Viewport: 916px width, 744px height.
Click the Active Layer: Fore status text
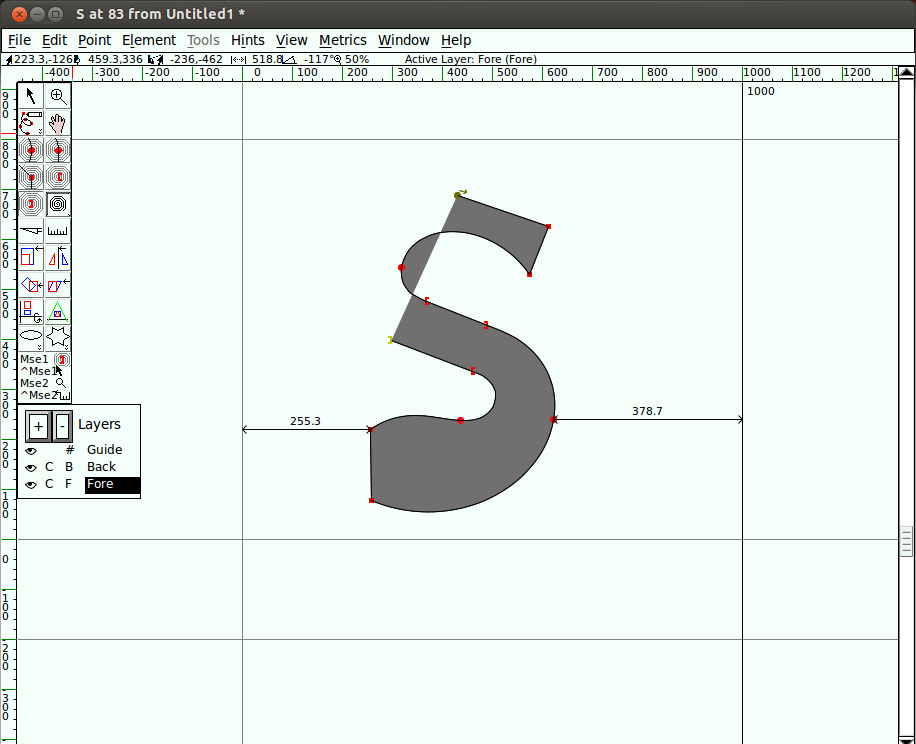tap(471, 59)
